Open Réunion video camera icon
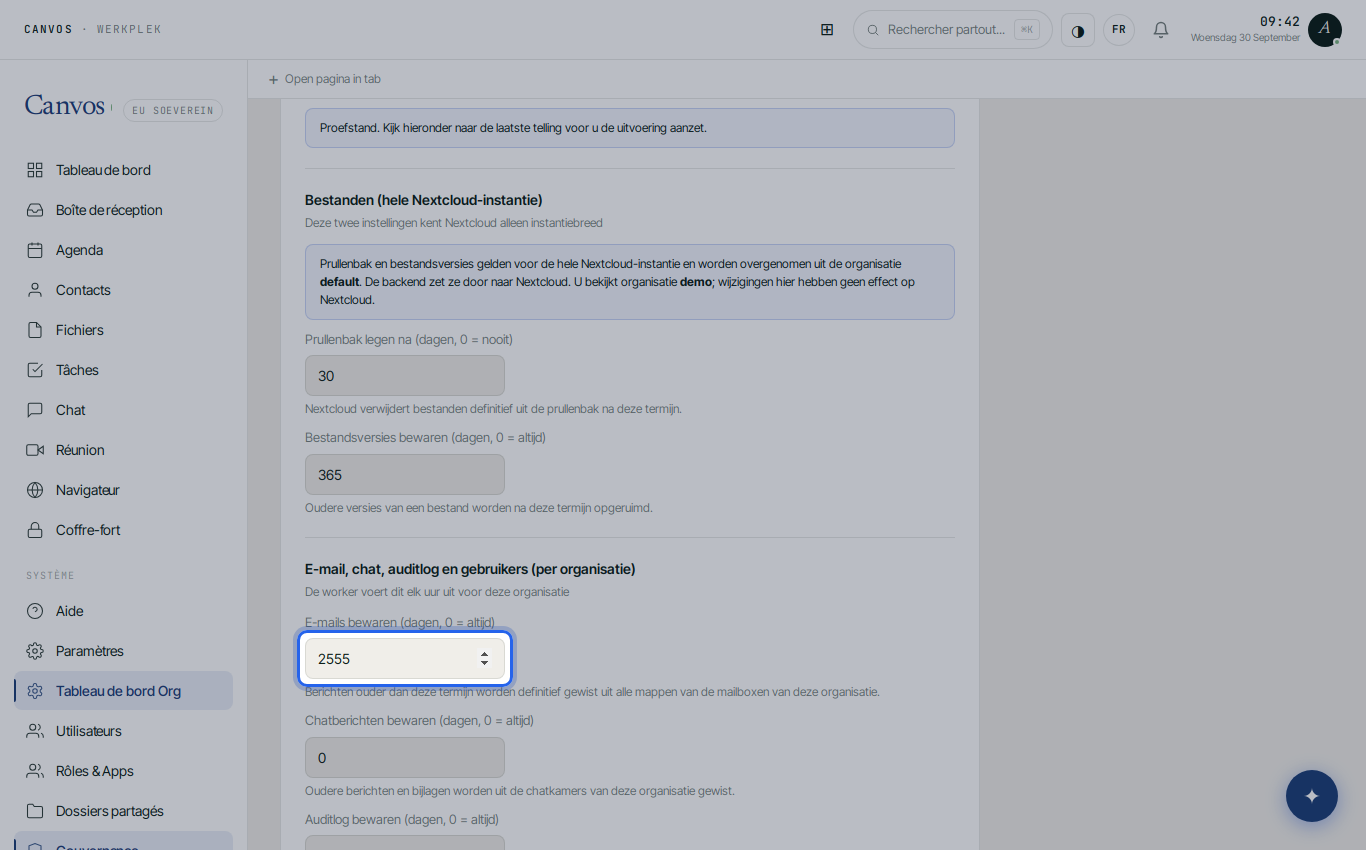The height and width of the screenshot is (850, 1366). 35,450
